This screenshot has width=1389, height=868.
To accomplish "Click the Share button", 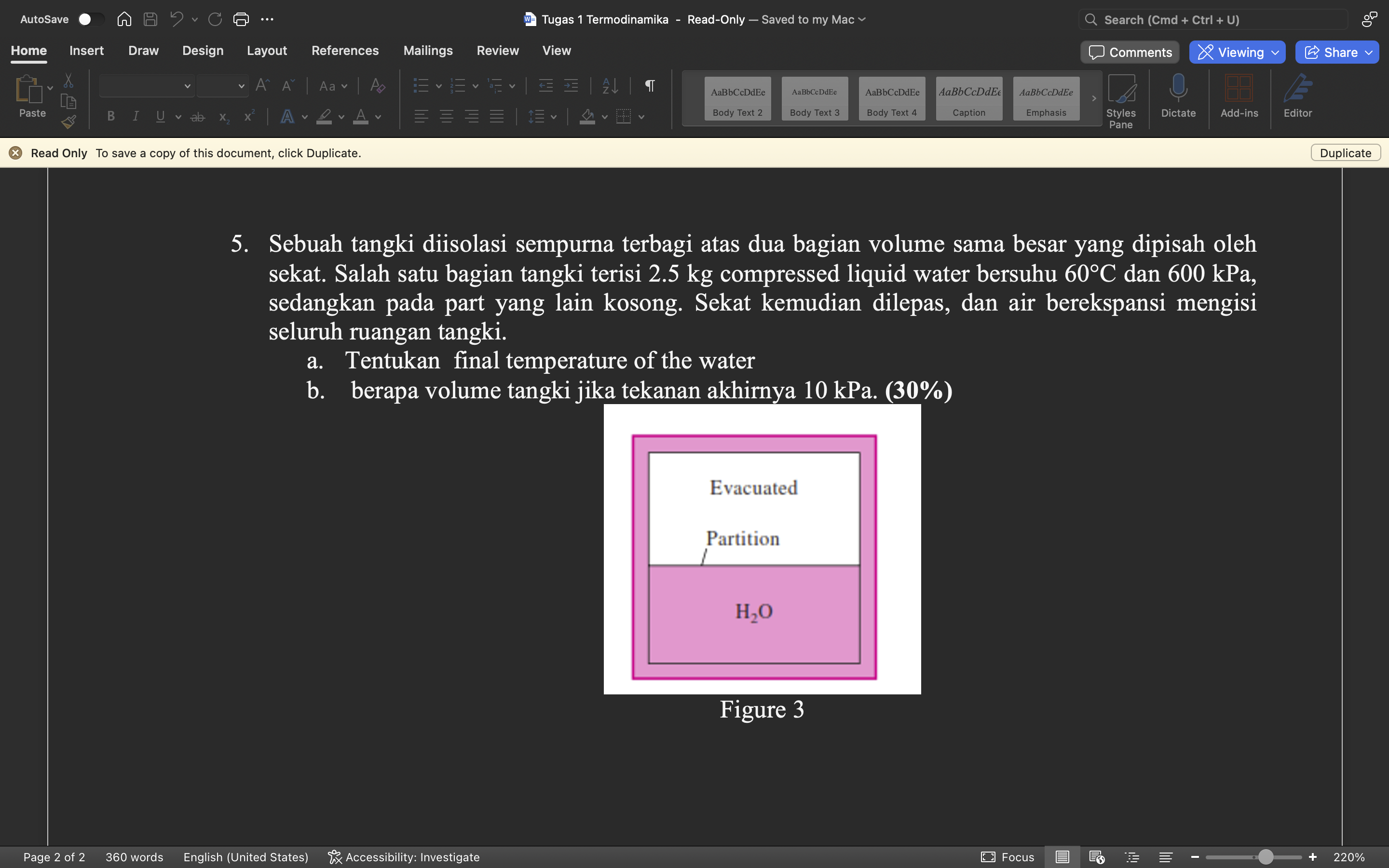I will 1337,52.
